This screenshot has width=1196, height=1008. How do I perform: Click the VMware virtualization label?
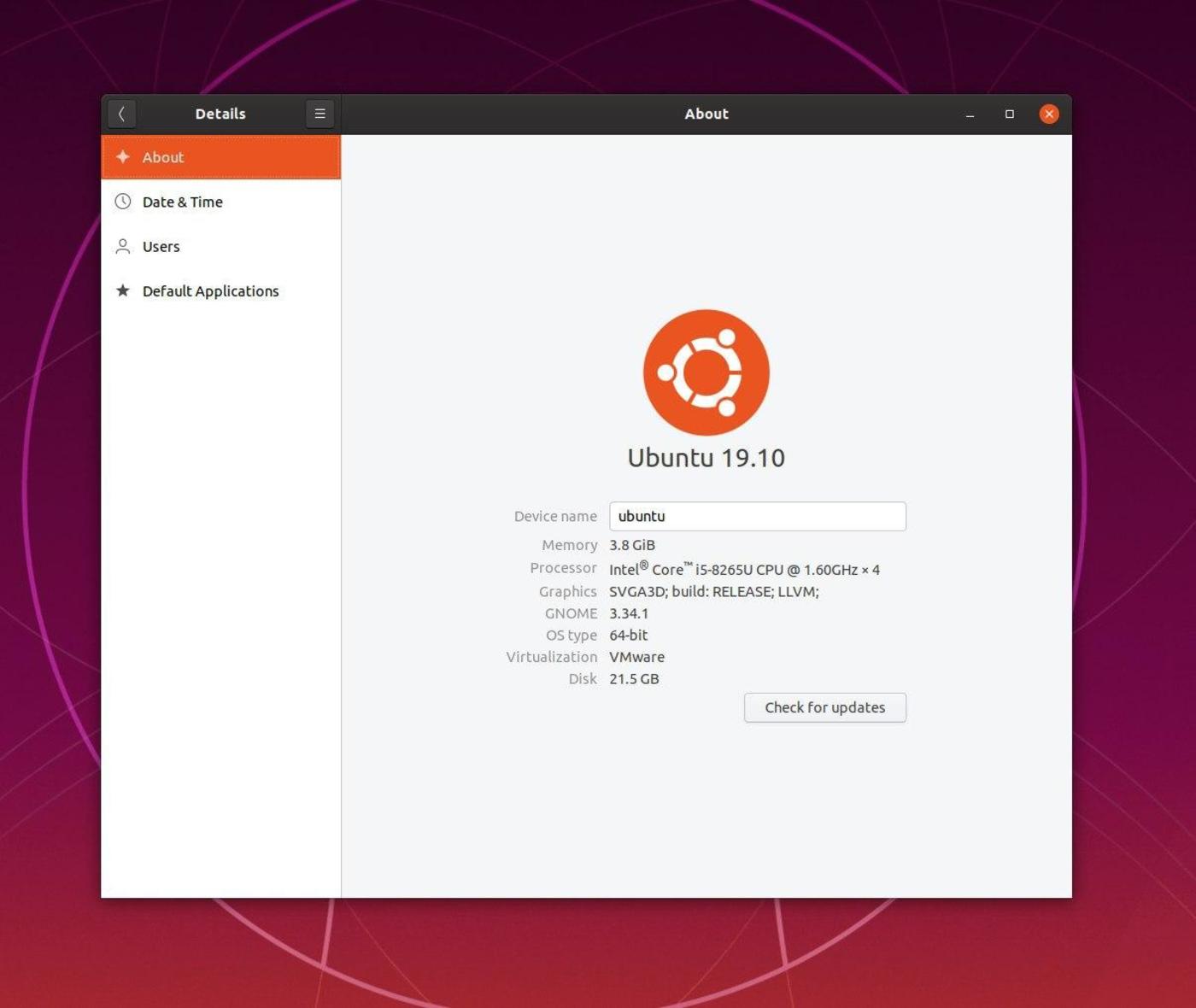[x=636, y=657]
